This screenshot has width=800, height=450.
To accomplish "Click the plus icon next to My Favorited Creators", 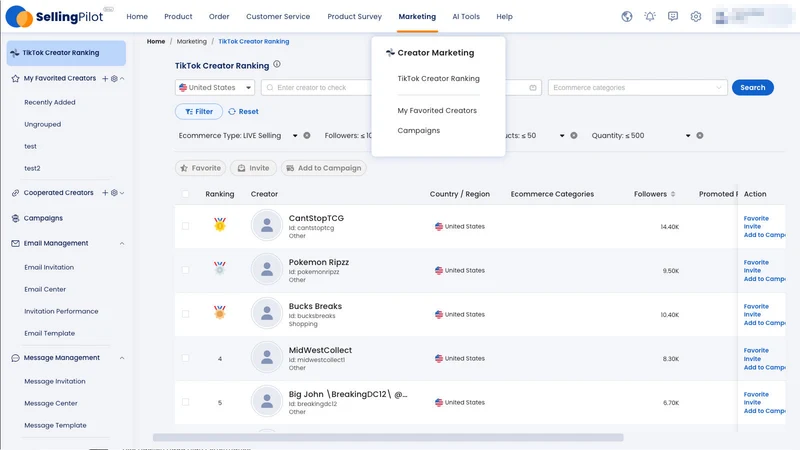I will pyautogui.click(x=105, y=79).
